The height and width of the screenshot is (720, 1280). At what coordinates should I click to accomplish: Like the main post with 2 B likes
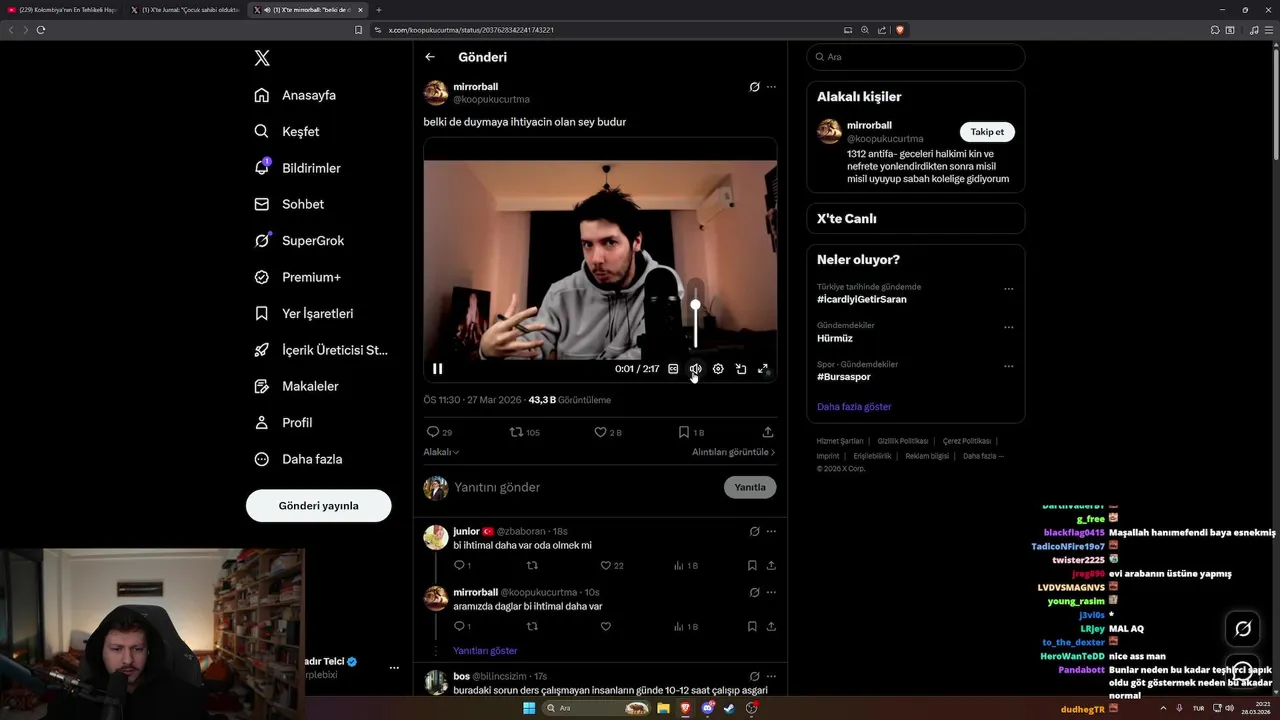point(600,432)
